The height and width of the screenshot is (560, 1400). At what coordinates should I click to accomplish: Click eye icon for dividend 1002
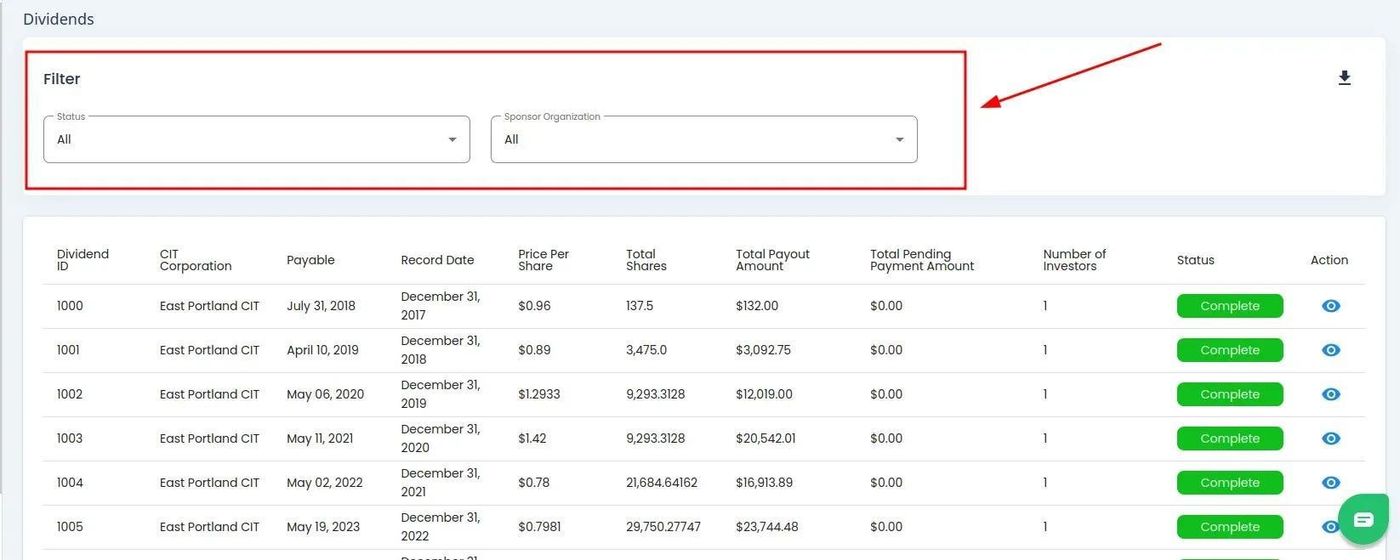coord(1330,394)
